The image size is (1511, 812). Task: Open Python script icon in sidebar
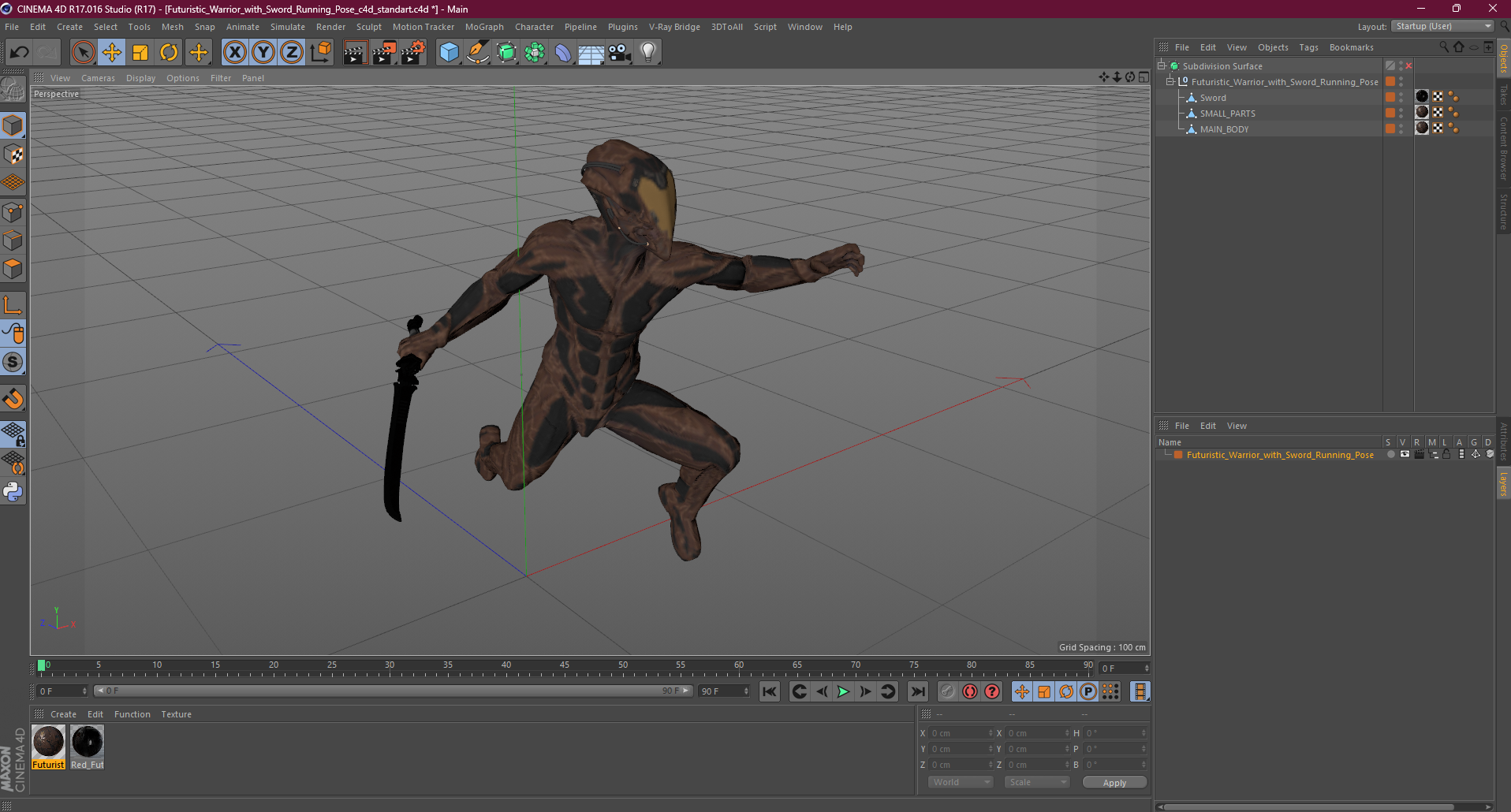13,492
